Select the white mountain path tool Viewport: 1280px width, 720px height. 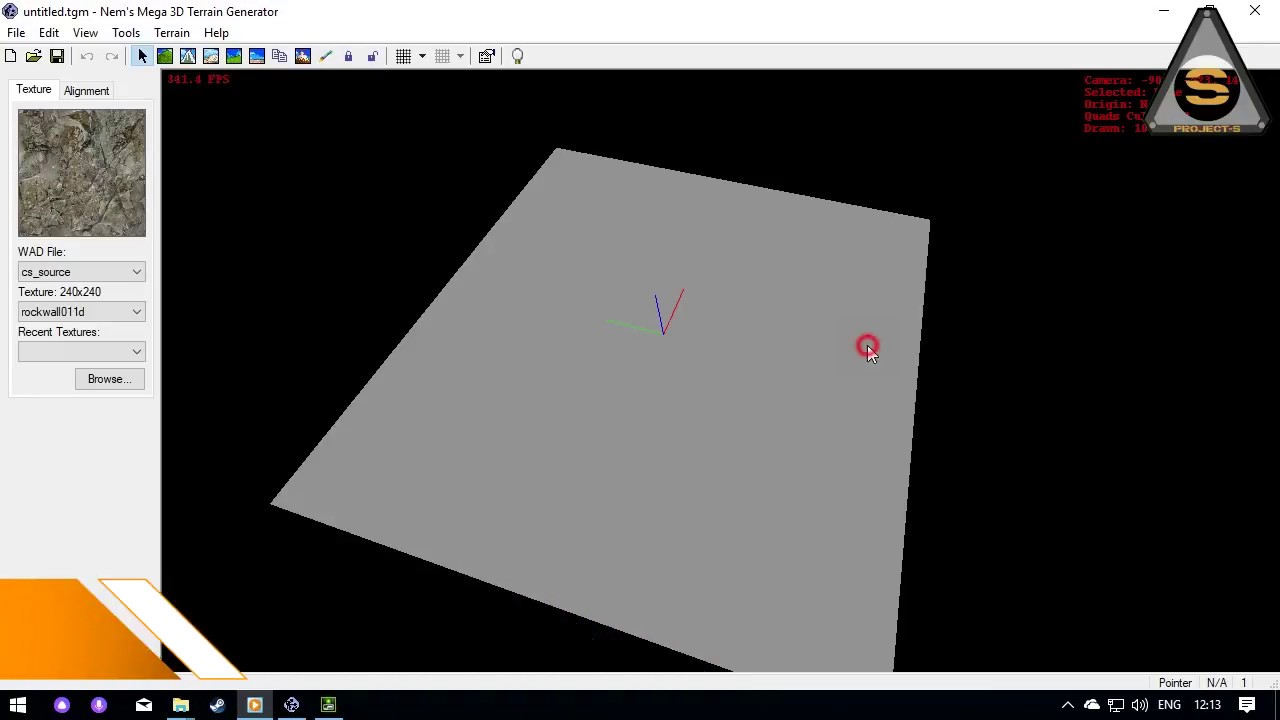pyautogui.click(x=188, y=56)
